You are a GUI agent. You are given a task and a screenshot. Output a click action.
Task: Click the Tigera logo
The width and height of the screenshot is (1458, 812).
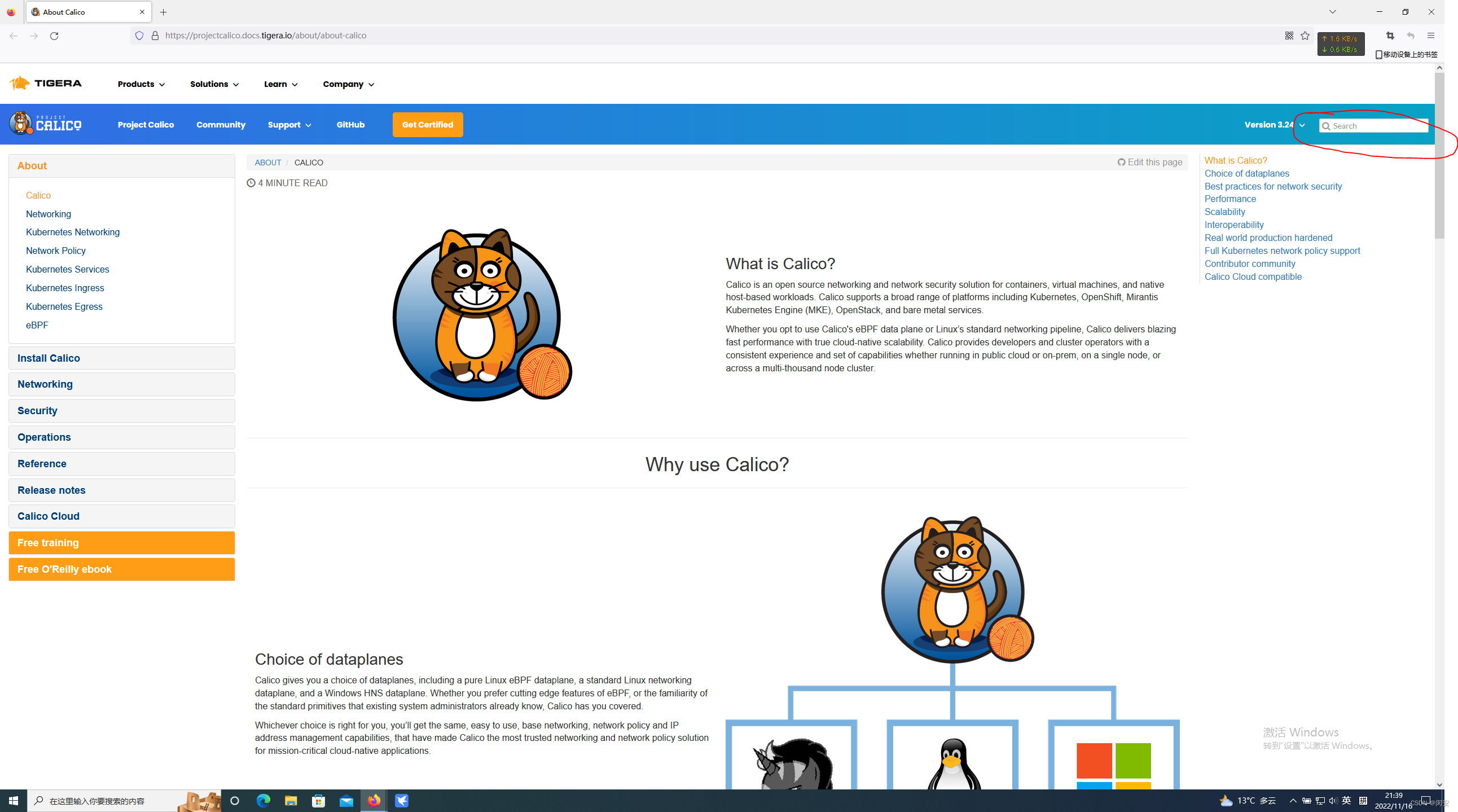click(x=46, y=83)
